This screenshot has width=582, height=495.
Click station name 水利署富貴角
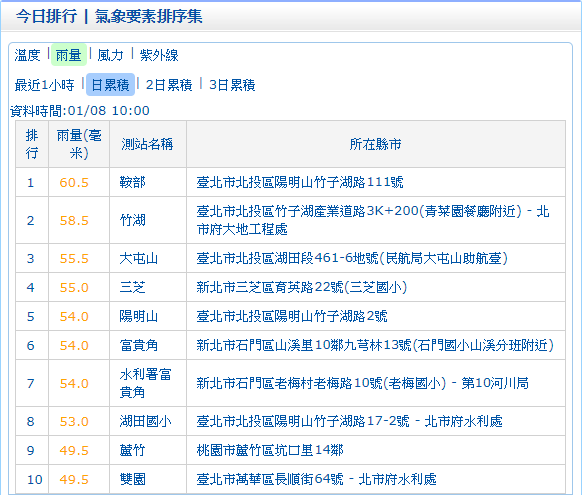[x=146, y=383]
